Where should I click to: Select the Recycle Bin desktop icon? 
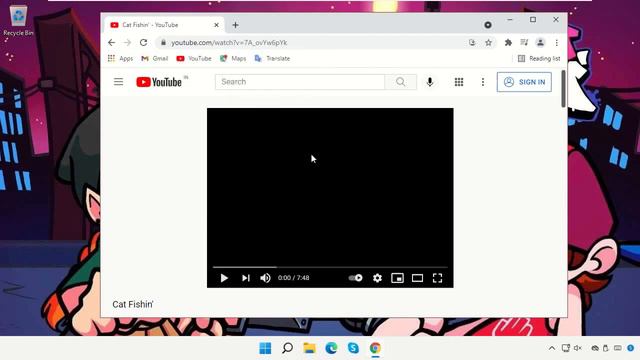18,20
